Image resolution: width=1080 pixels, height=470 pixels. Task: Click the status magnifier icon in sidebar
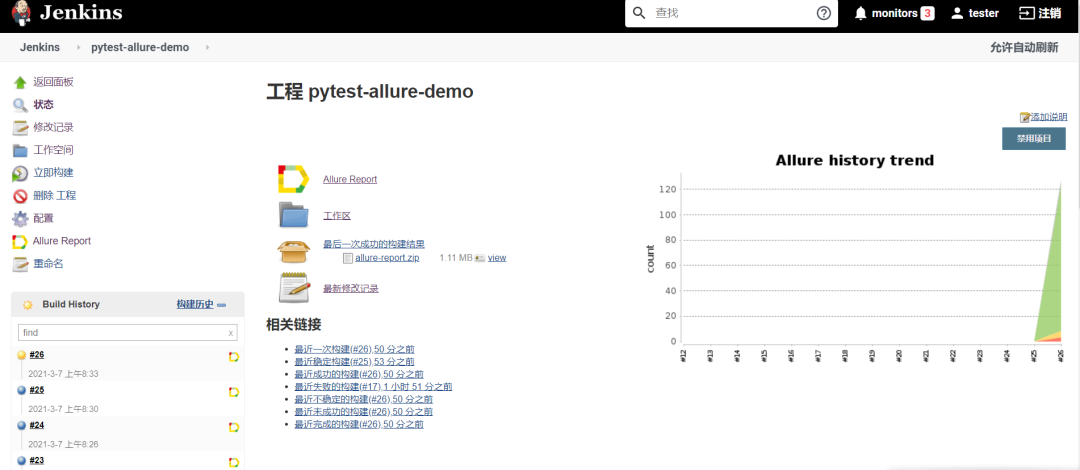[20, 105]
